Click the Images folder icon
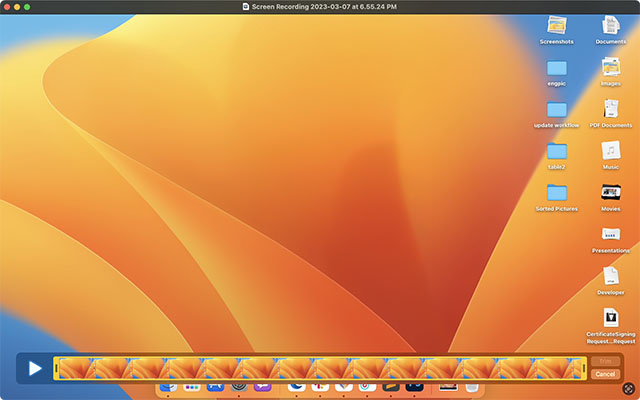 (x=610, y=66)
